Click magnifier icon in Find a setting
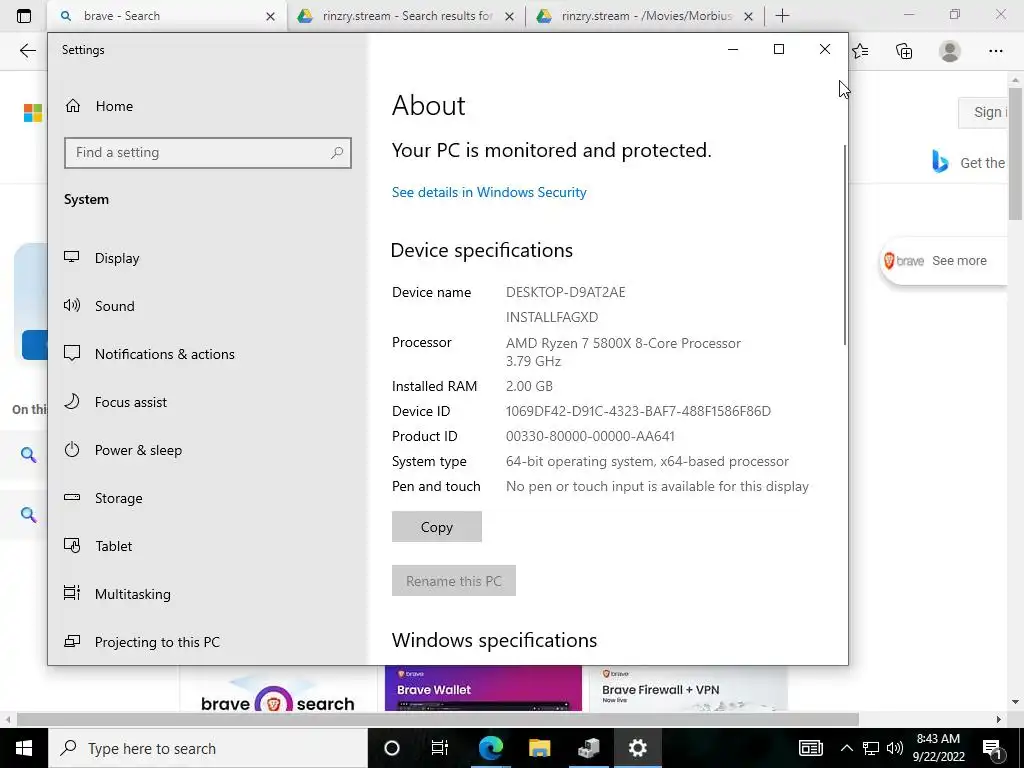Image resolution: width=1024 pixels, height=768 pixels. (337, 153)
